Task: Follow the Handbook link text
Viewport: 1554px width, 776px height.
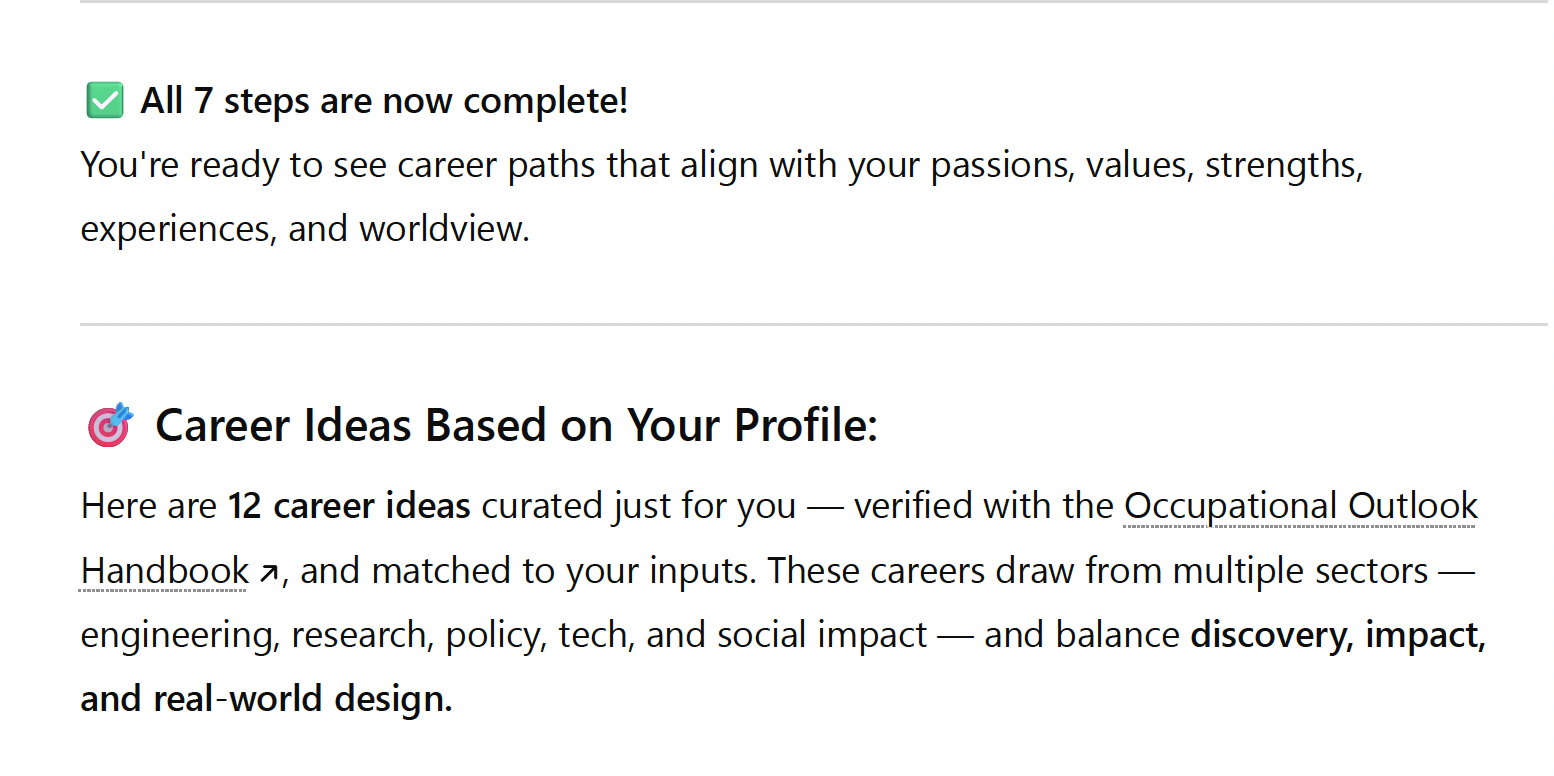Action: pos(165,571)
